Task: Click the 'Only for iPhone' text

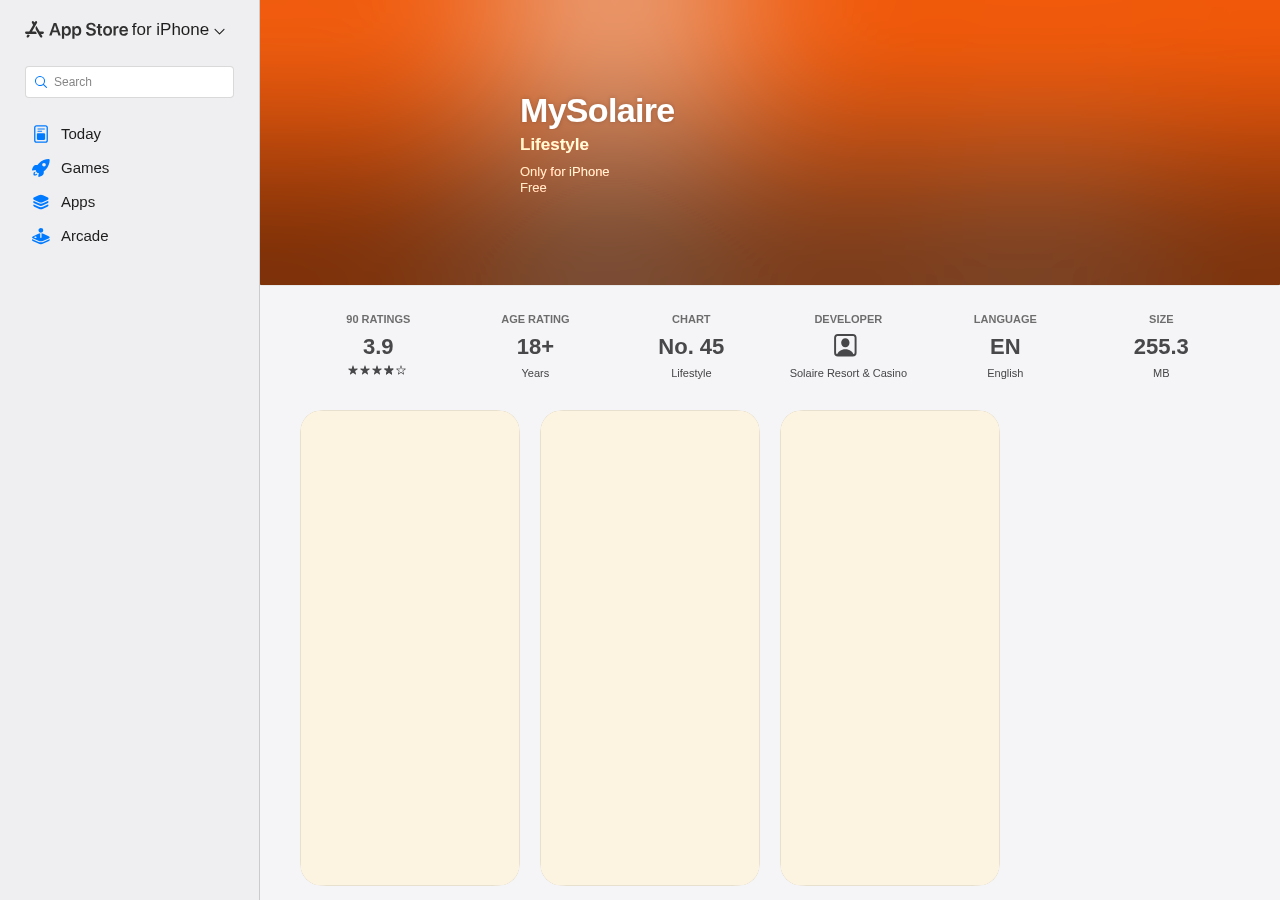Action: pyautogui.click(x=565, y=172)
